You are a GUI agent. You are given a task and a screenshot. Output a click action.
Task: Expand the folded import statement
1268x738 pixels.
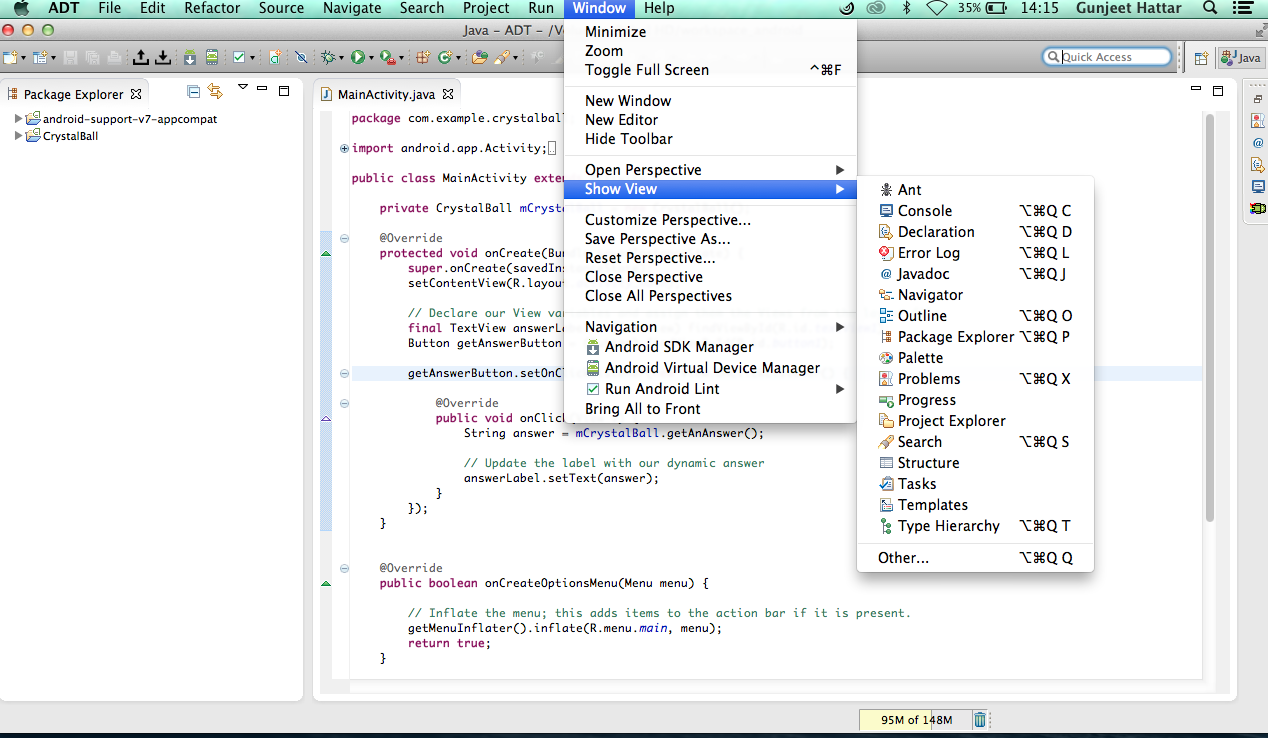click(345, 149)
